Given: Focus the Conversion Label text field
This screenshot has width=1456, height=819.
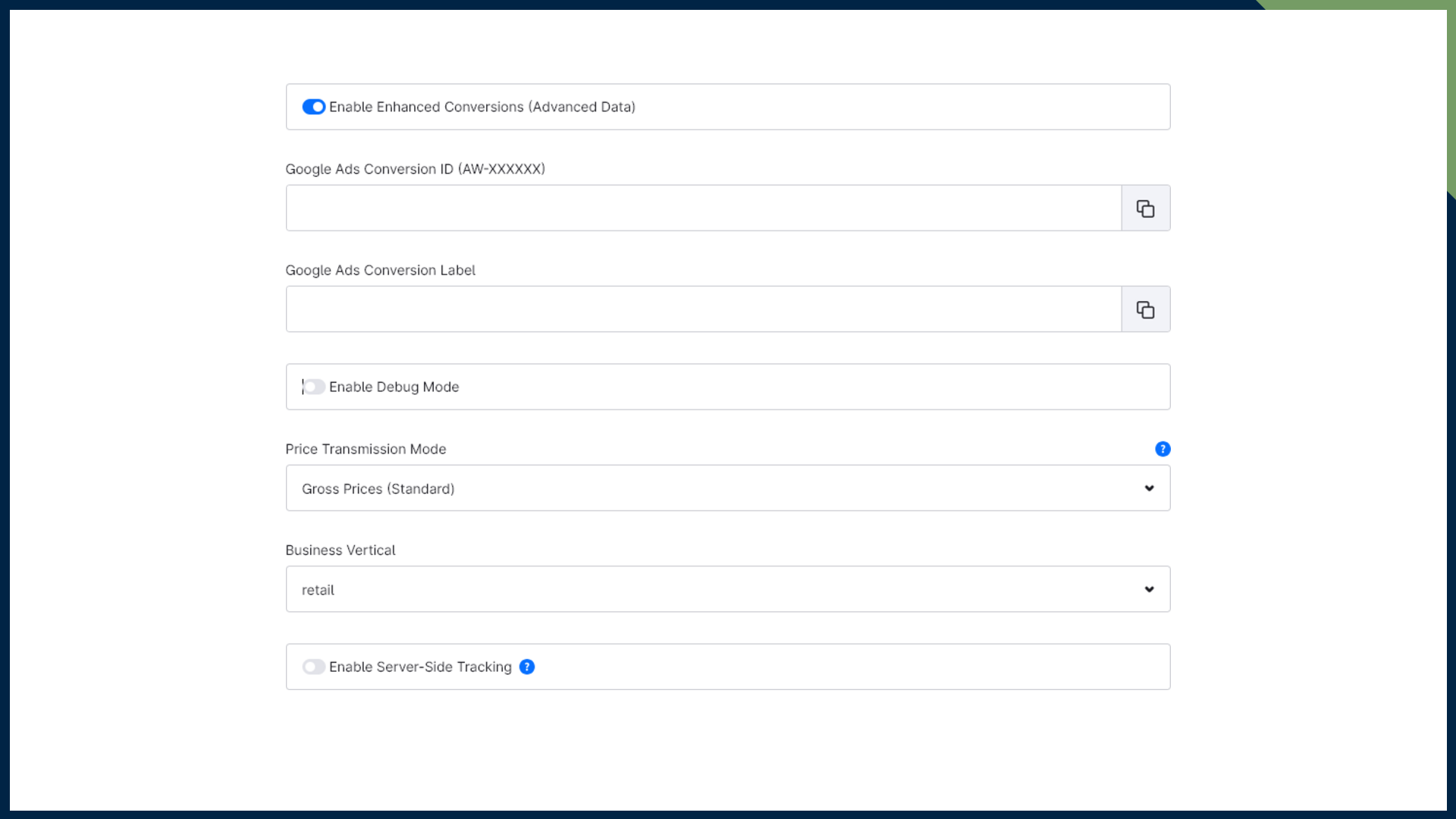Looking at the screenshot, I should click(703, 309).
